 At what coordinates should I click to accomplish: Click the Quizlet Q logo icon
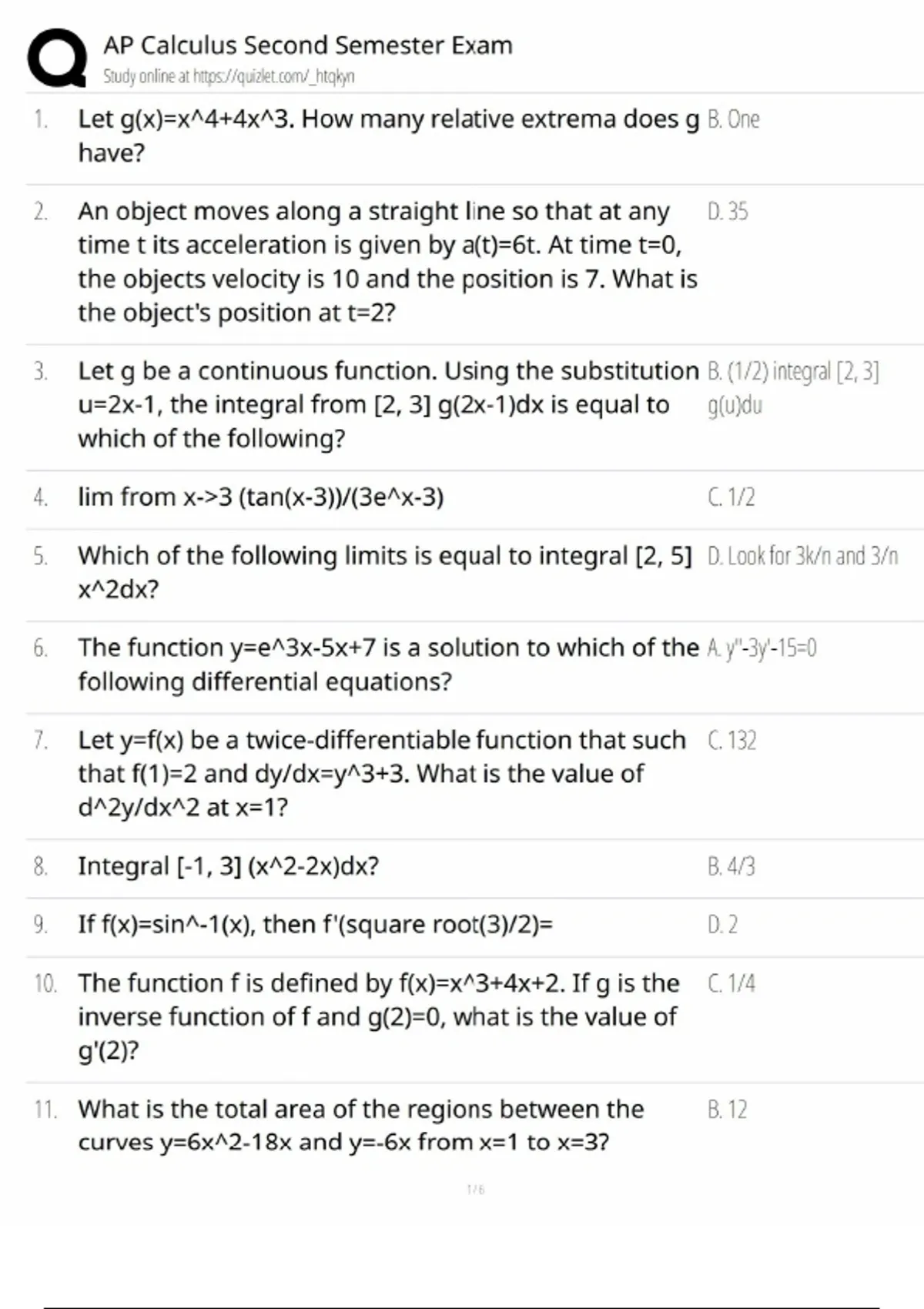click(x=57, y=58)
